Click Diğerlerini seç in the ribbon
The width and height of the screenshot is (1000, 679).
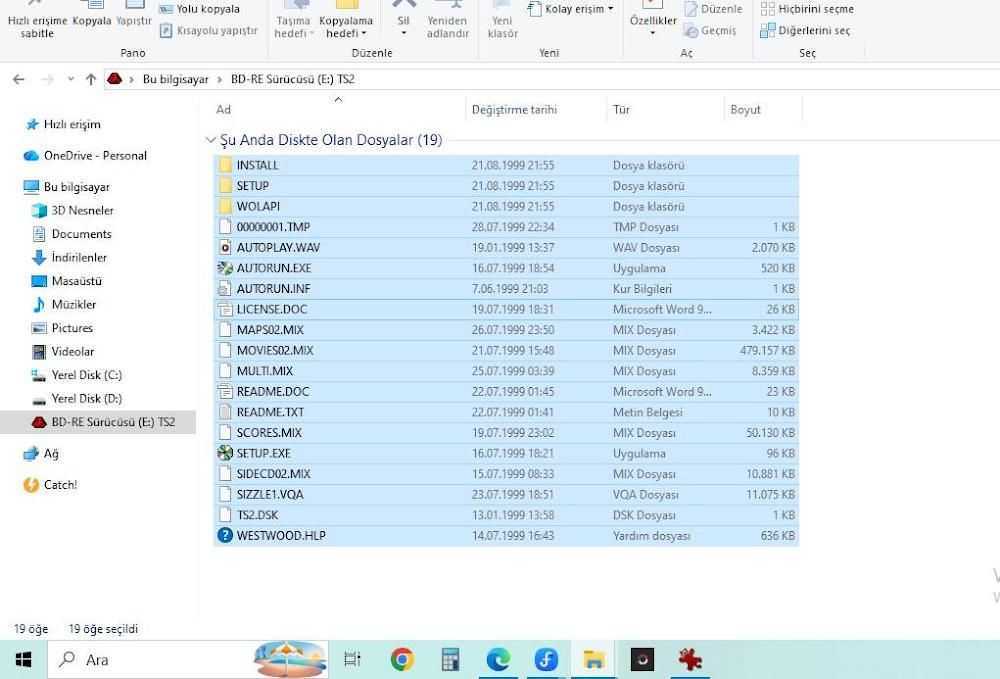pyautogui.click(x=805, y=31)
